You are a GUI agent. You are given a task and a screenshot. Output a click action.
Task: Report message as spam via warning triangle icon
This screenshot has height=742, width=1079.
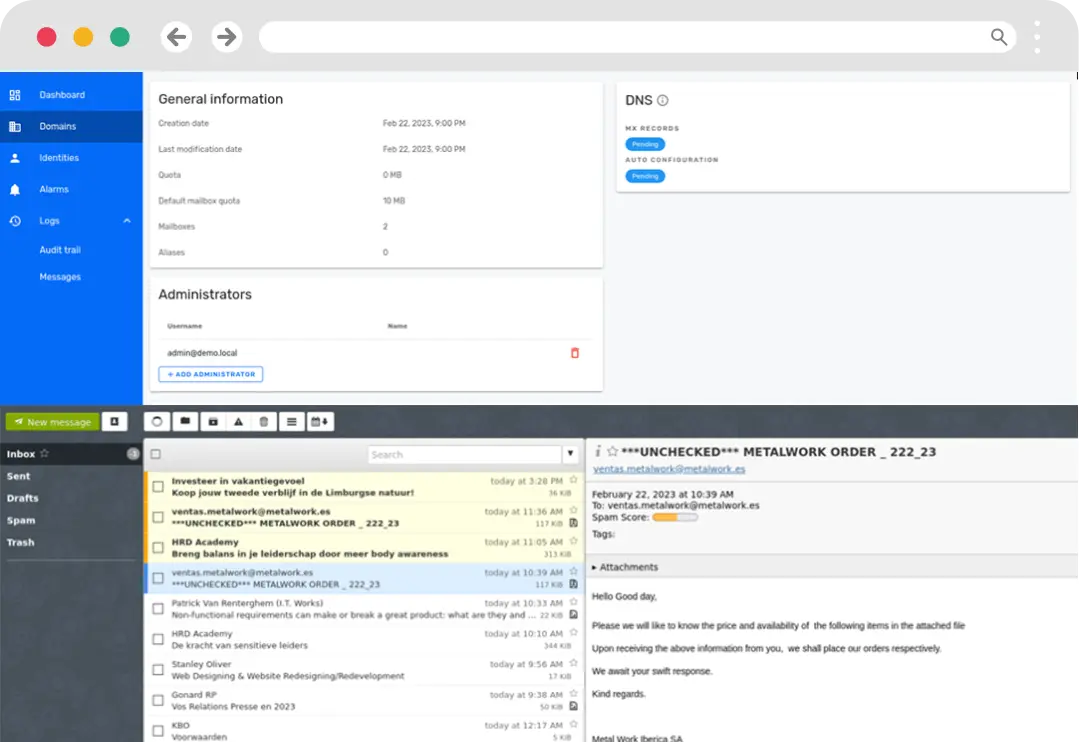coord(237,421)
